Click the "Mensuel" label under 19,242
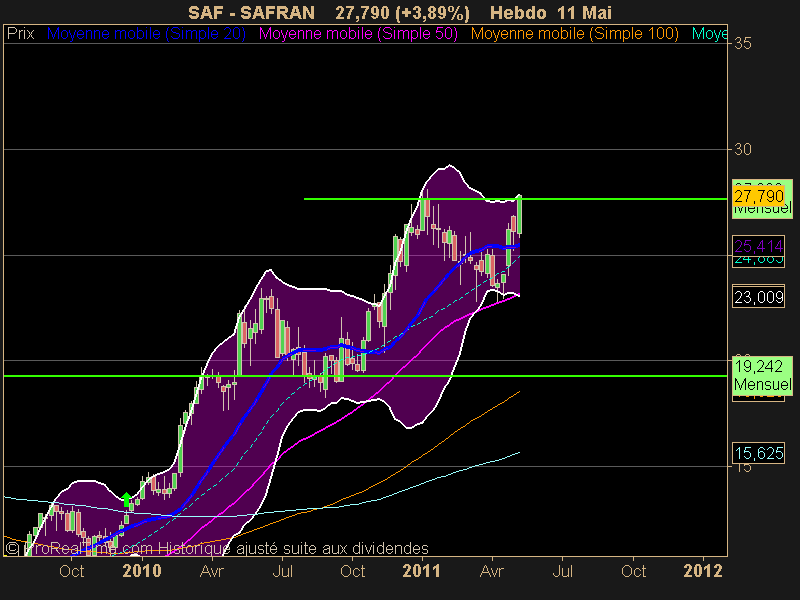The width and height of the screenshot is (800, 600). tap(763, 384)
